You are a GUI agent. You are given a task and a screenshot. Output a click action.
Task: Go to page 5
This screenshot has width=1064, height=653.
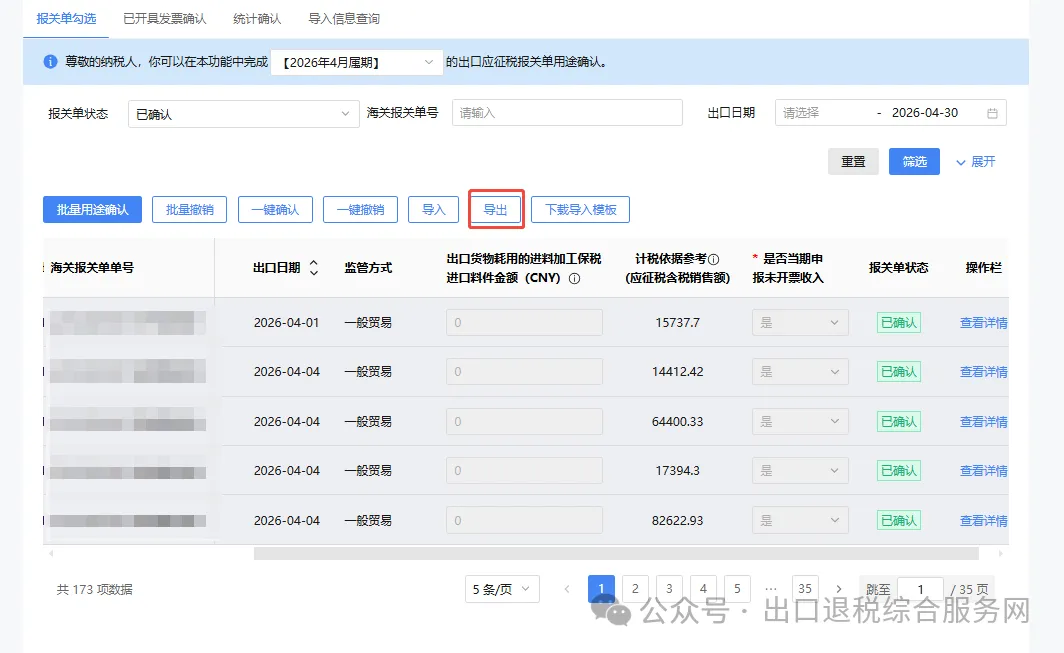[x=737, y=589]
